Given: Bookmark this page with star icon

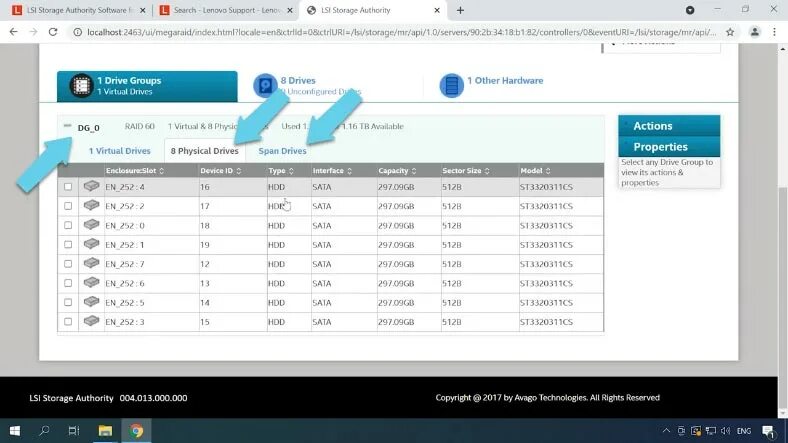Looking at the screenshot, I should click(730, 32).
